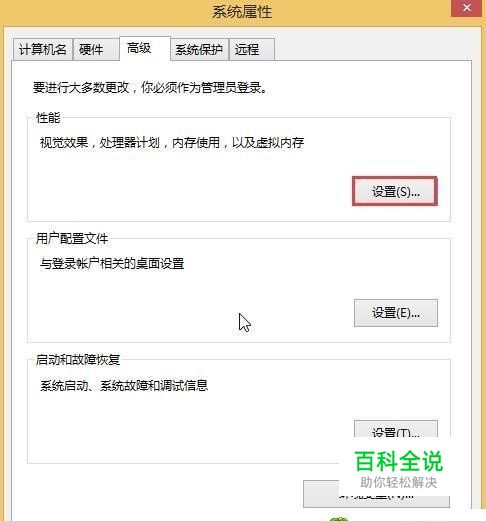This screenshot has height=521, width=486.
Task: Click the 用户配置文件 group label
Action: (x=72, y=239)
